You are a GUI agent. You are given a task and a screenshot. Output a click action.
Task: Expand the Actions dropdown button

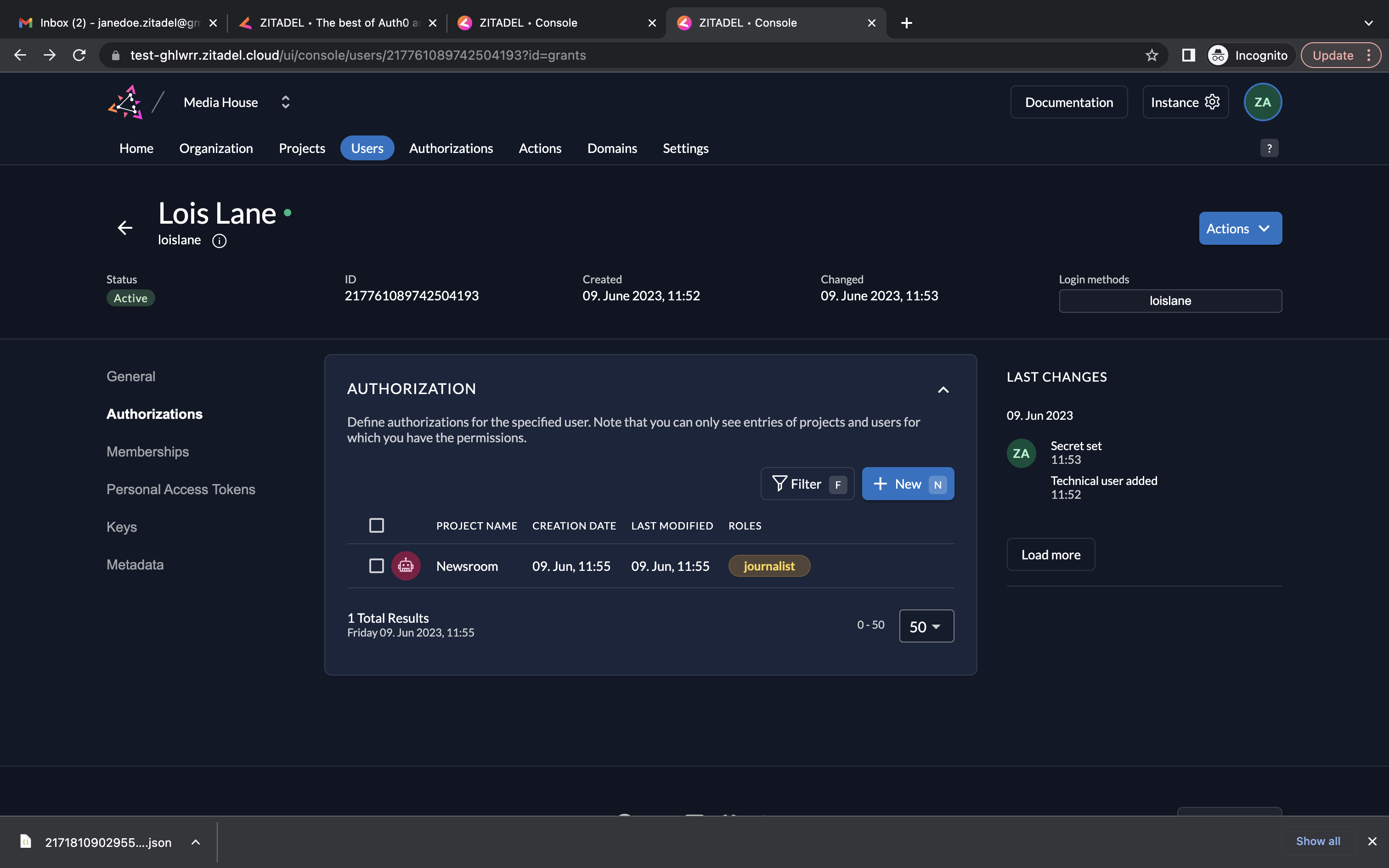click(1240, 229)
